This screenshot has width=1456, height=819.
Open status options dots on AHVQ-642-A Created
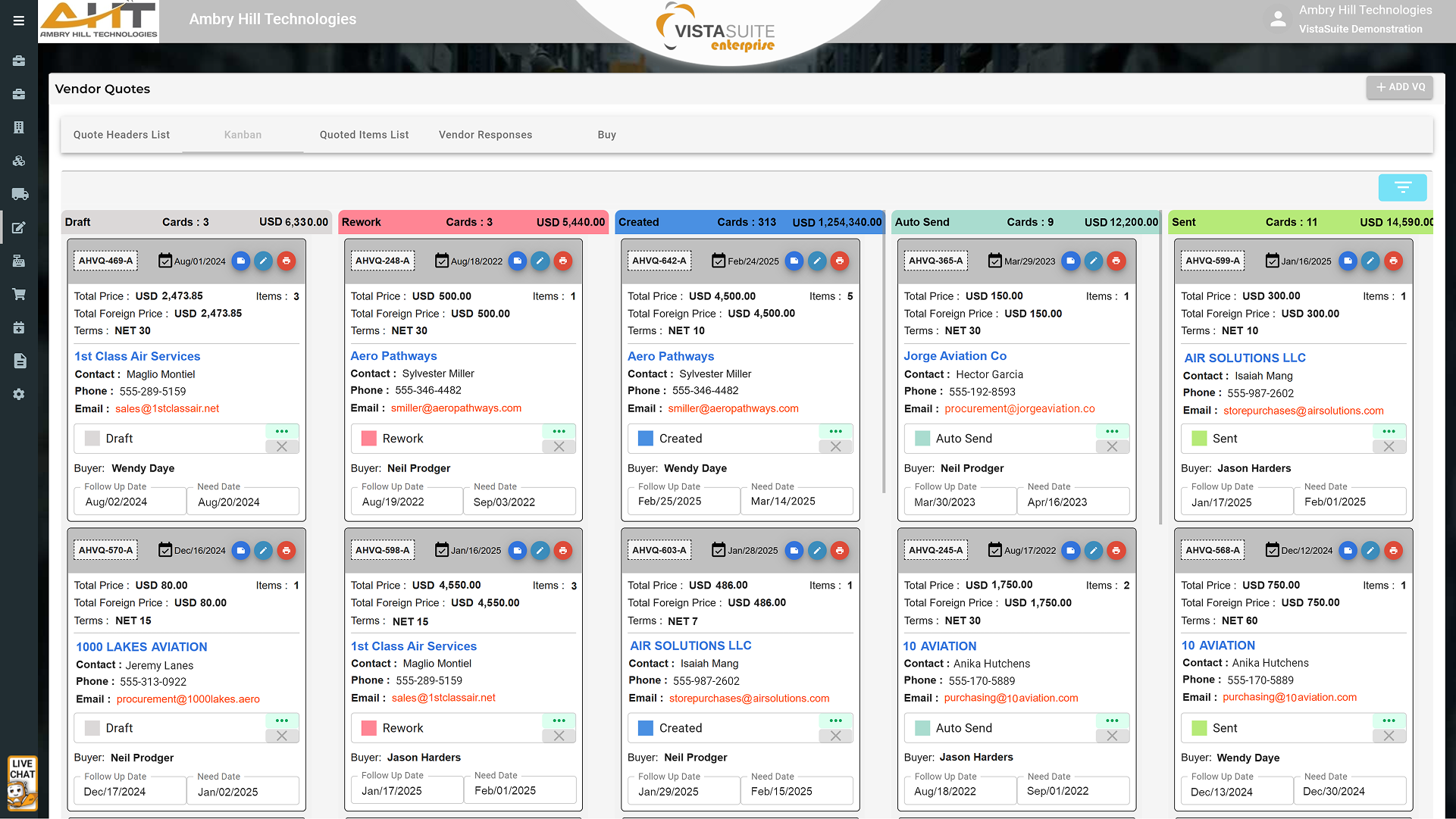click(x=835, y=431)
